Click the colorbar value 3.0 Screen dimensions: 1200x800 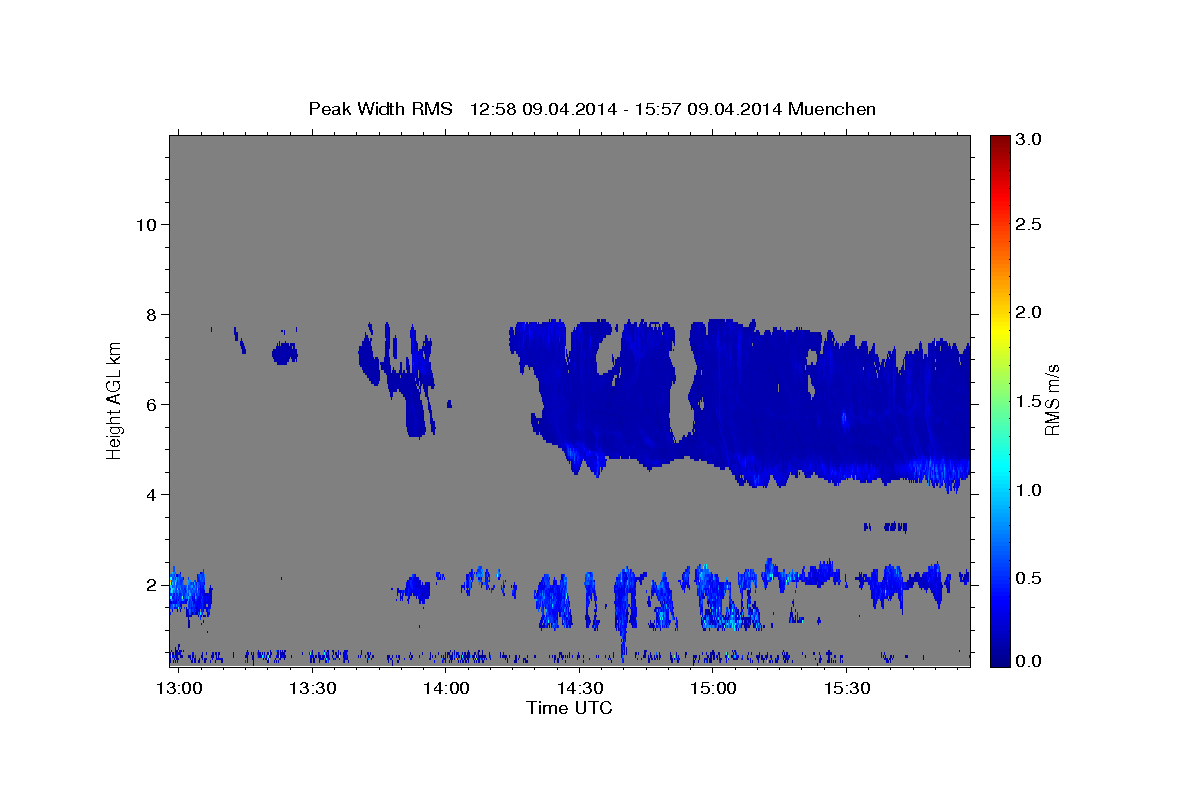pyautogui.click(x=1028, y=140)
